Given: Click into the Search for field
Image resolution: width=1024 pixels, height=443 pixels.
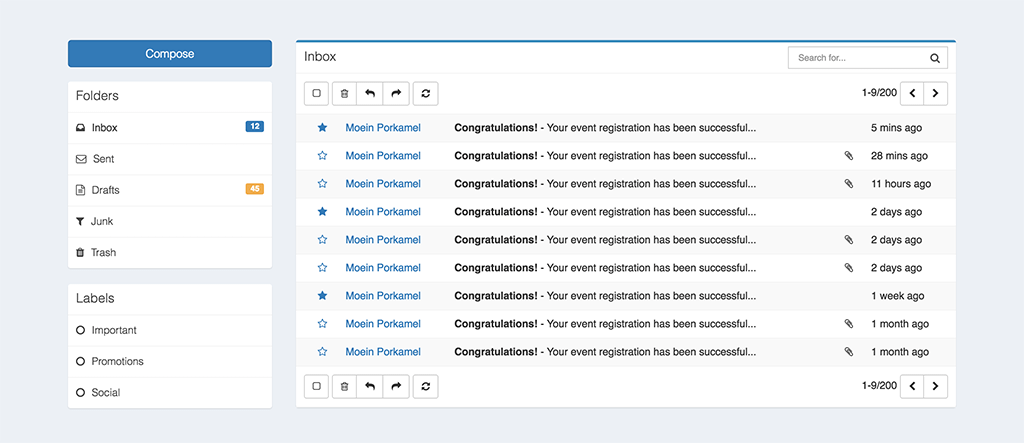Looking at the screenshot, I should 856,58.
